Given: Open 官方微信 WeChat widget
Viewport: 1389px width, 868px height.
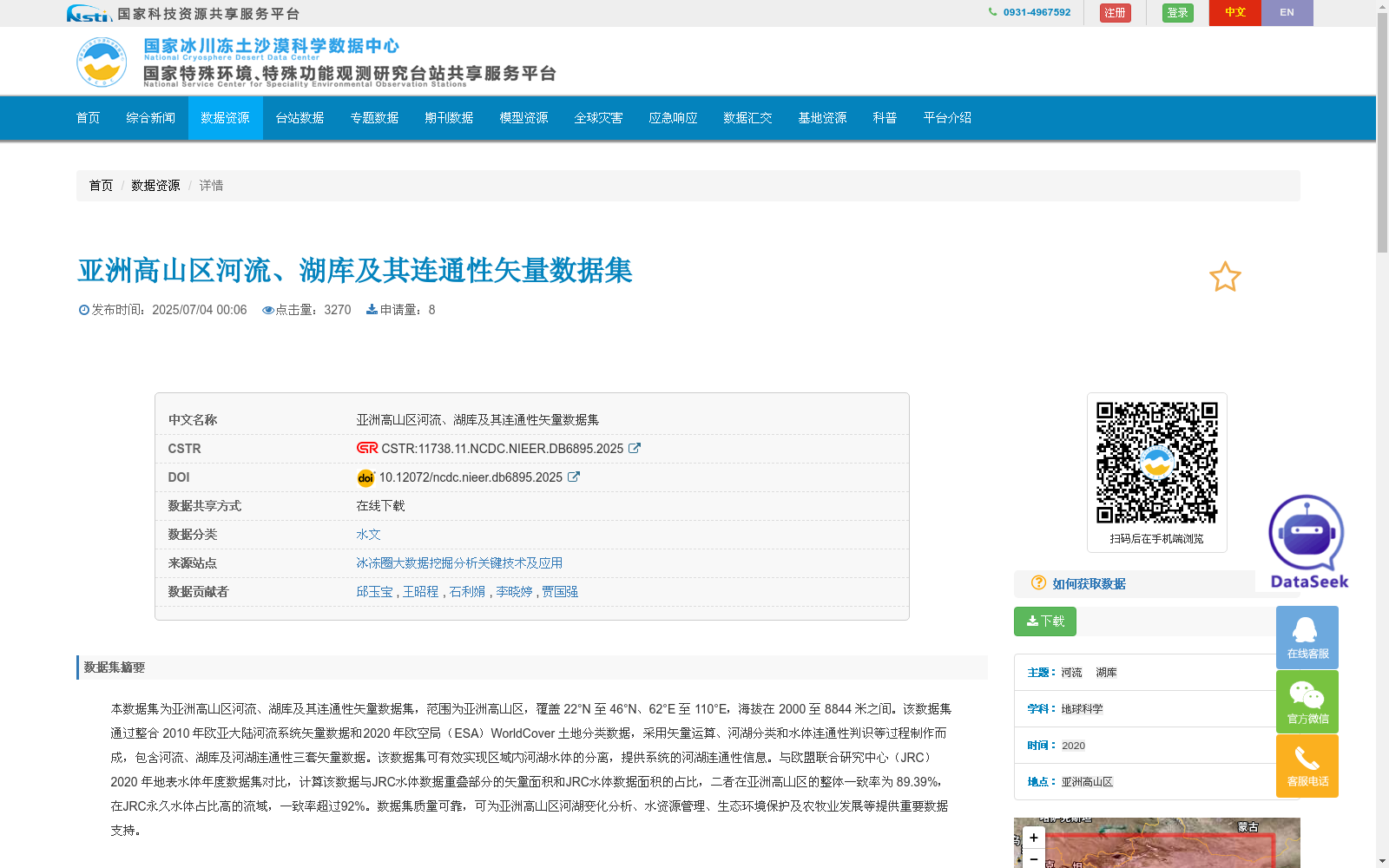Looking at the screenshot, I should (1307, 701).
